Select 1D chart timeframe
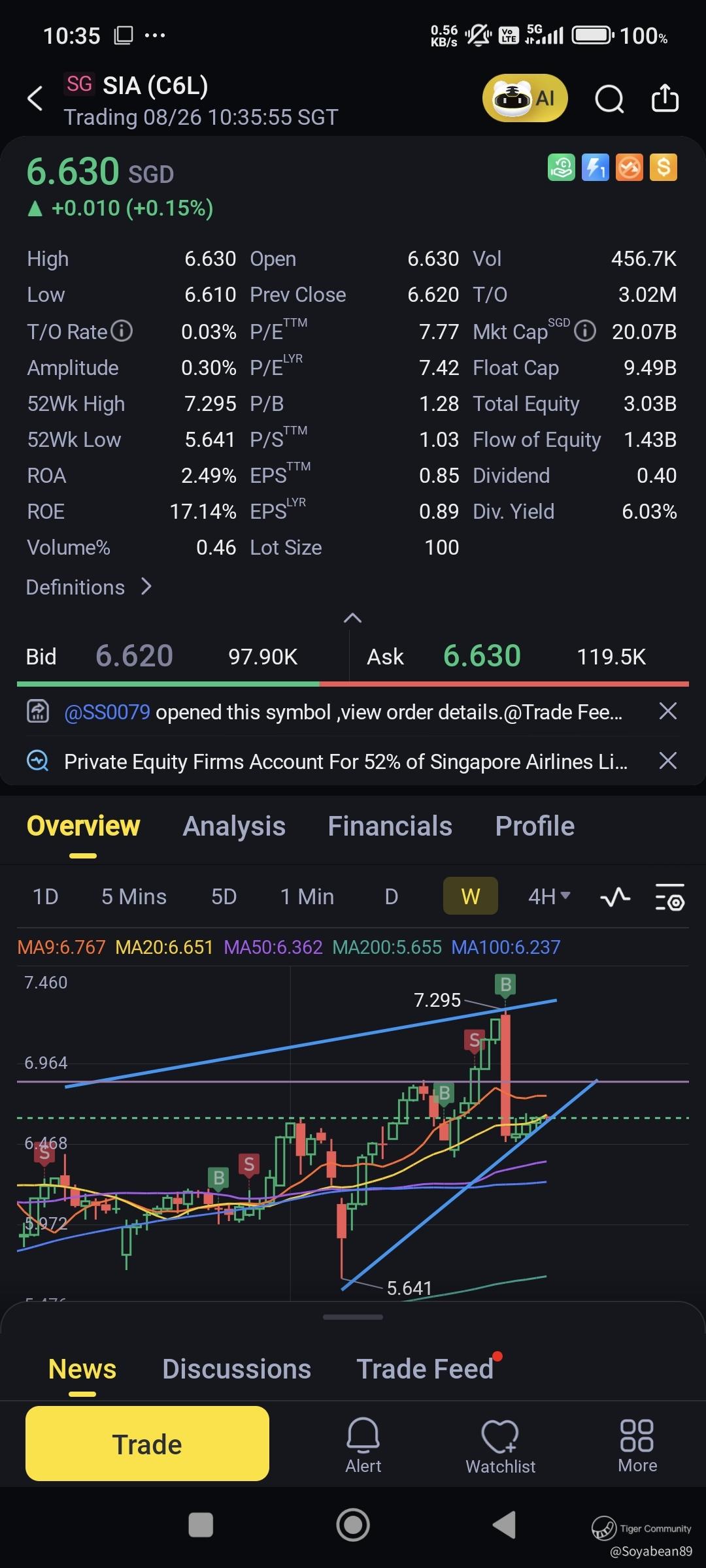706x1568 pixels. click(46, 896)
